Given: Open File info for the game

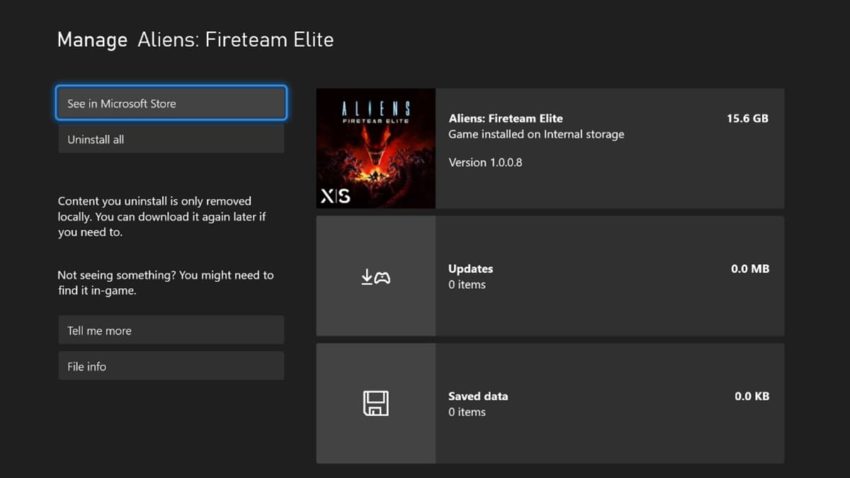Looking at the screenshot, I should [x=171, y=366].
